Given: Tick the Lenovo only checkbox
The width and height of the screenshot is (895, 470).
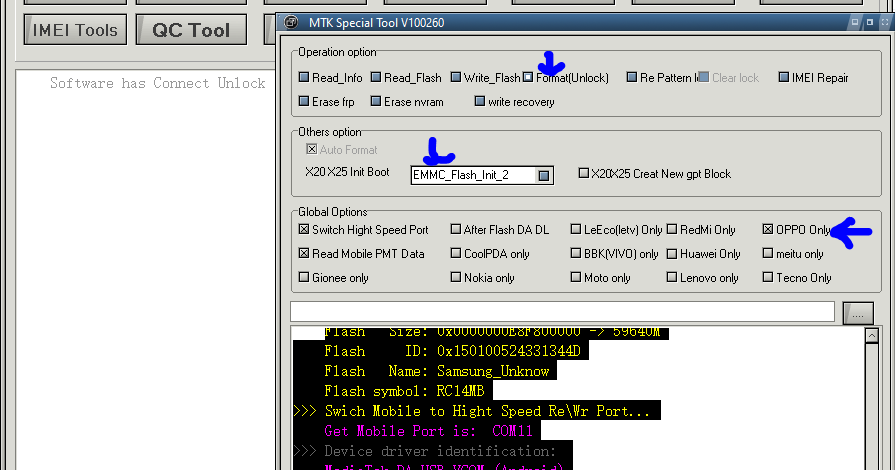Looking at the screenshot, I should (672, 277).
